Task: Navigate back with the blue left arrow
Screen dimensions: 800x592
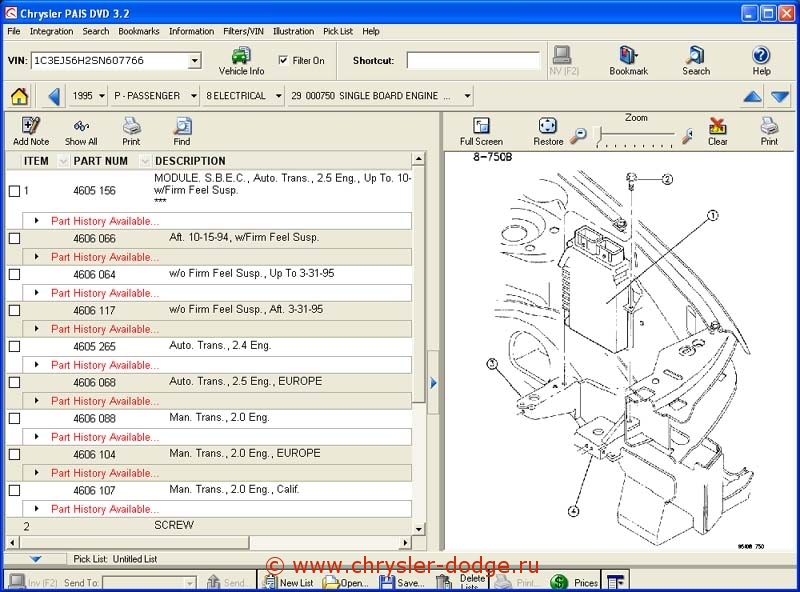Action: click(x=54, y=96)
